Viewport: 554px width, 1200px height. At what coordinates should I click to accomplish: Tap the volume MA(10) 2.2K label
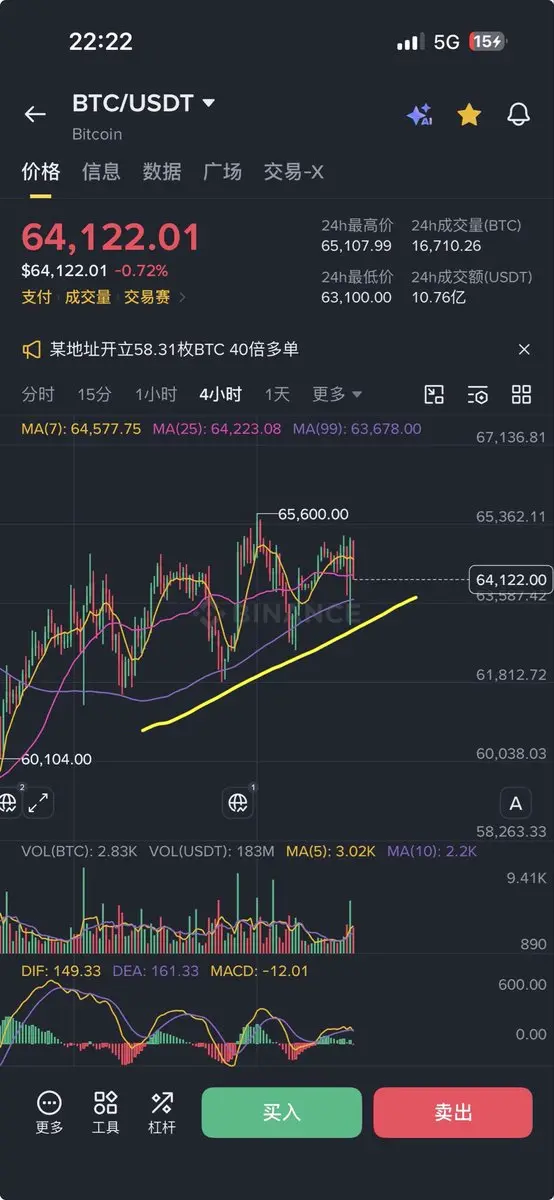tap(432, 851)
